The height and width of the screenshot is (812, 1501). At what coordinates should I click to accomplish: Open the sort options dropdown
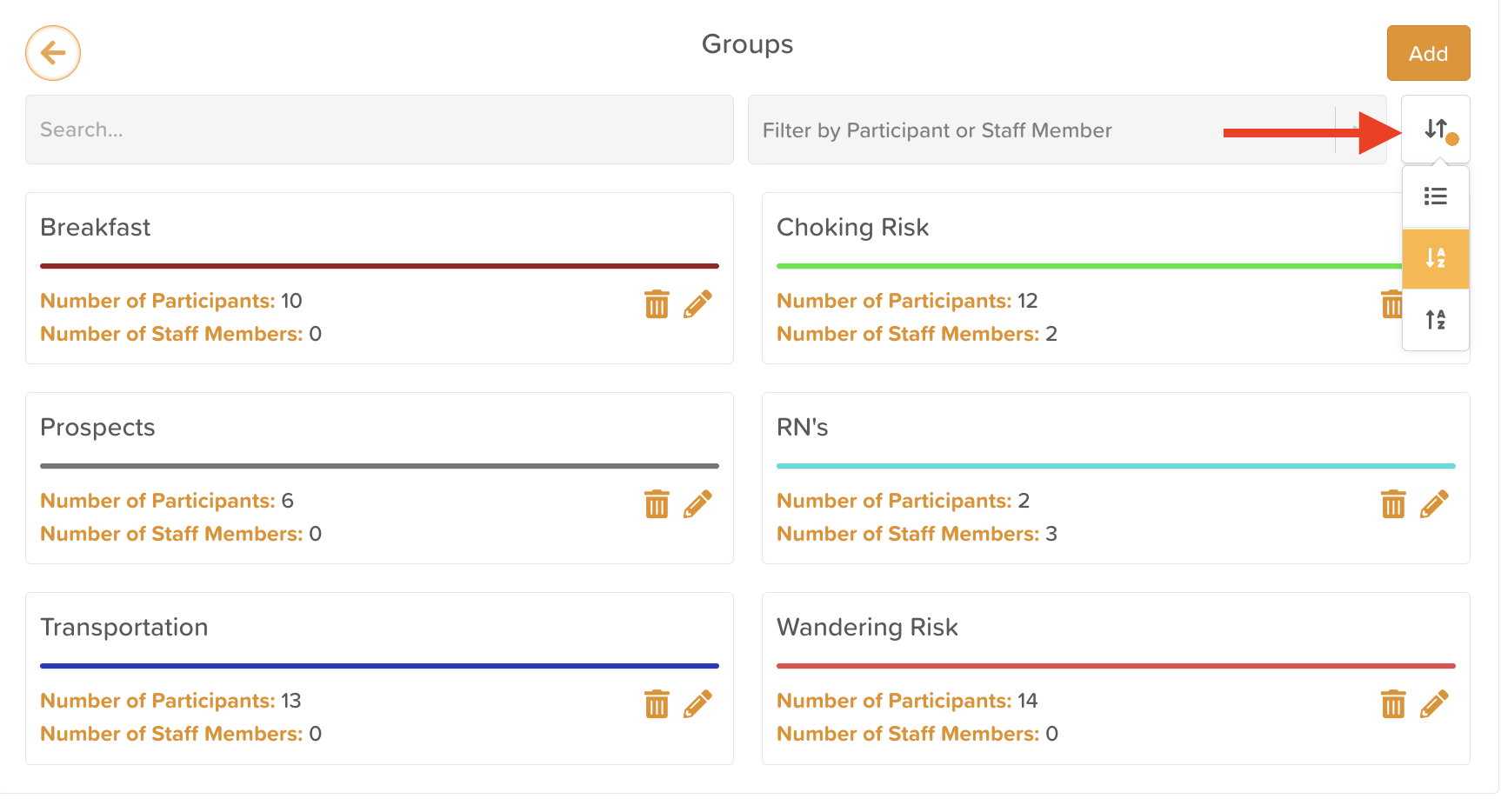(1436, 130)
